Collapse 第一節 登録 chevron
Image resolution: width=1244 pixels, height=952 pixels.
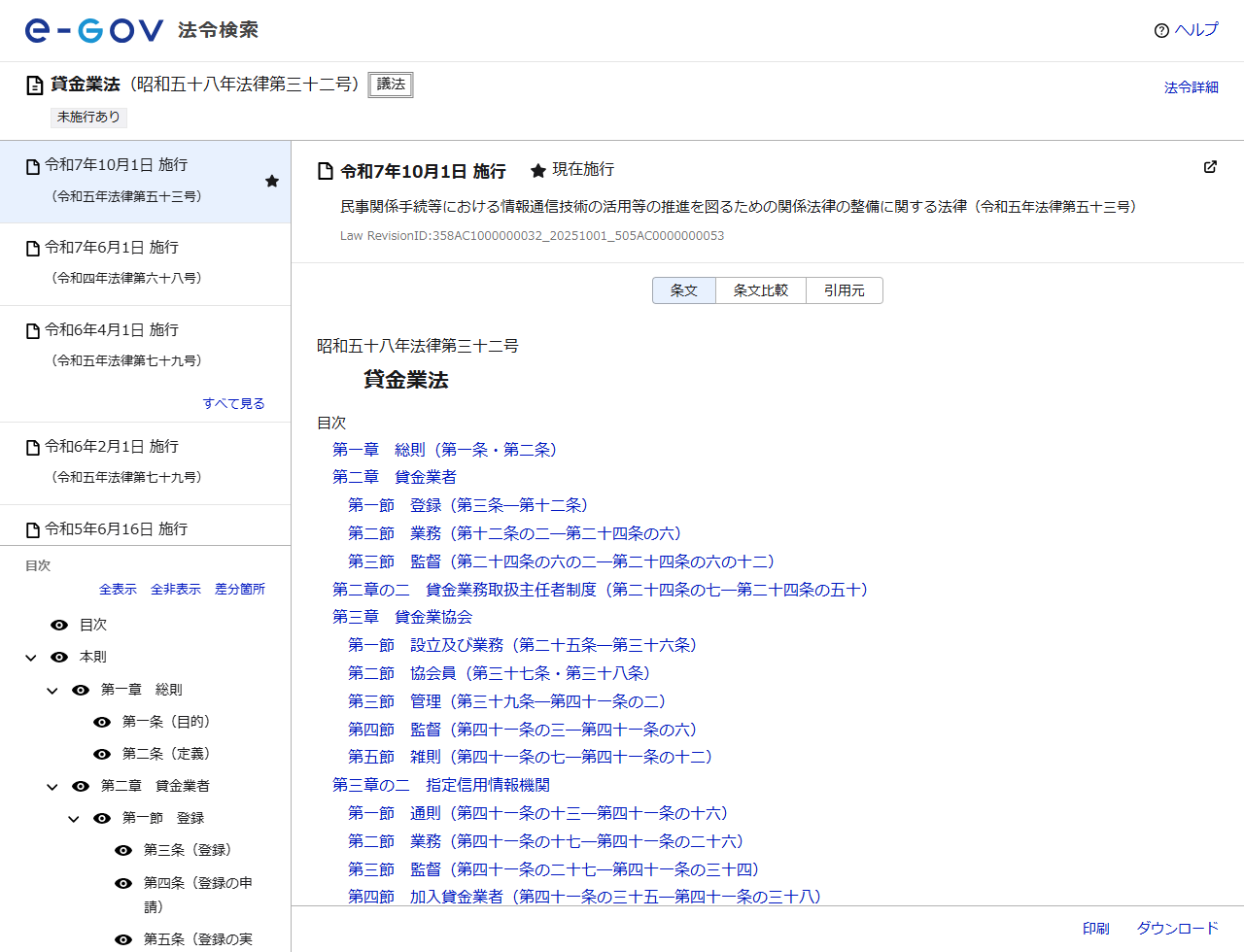pos(74,819)
